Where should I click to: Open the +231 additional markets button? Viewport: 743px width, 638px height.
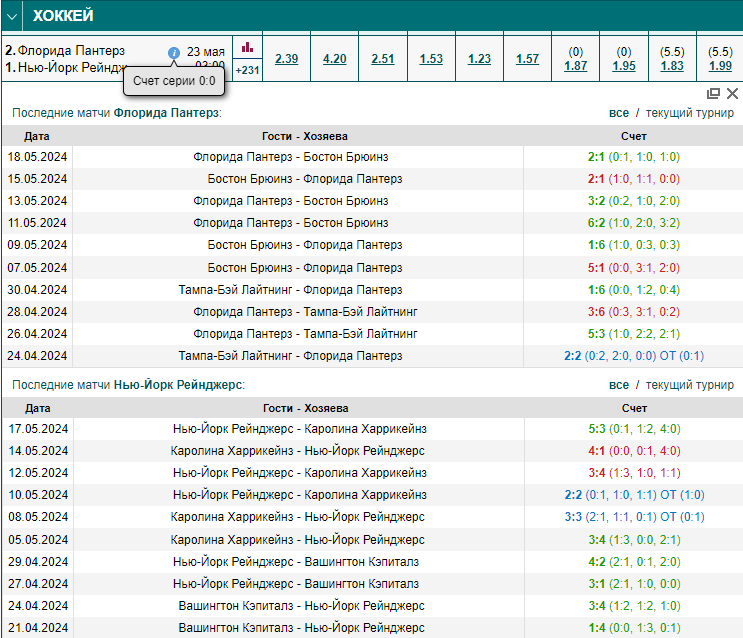247,70
